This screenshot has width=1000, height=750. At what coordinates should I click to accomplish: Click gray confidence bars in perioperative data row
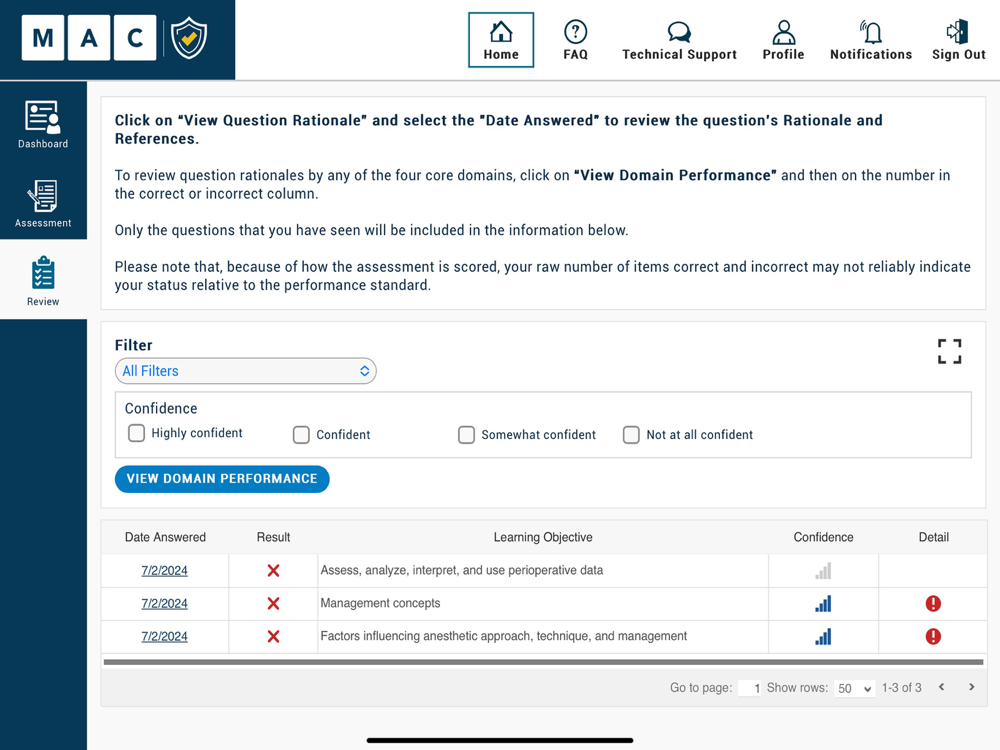pyautogui.click(x=823, y=571)
